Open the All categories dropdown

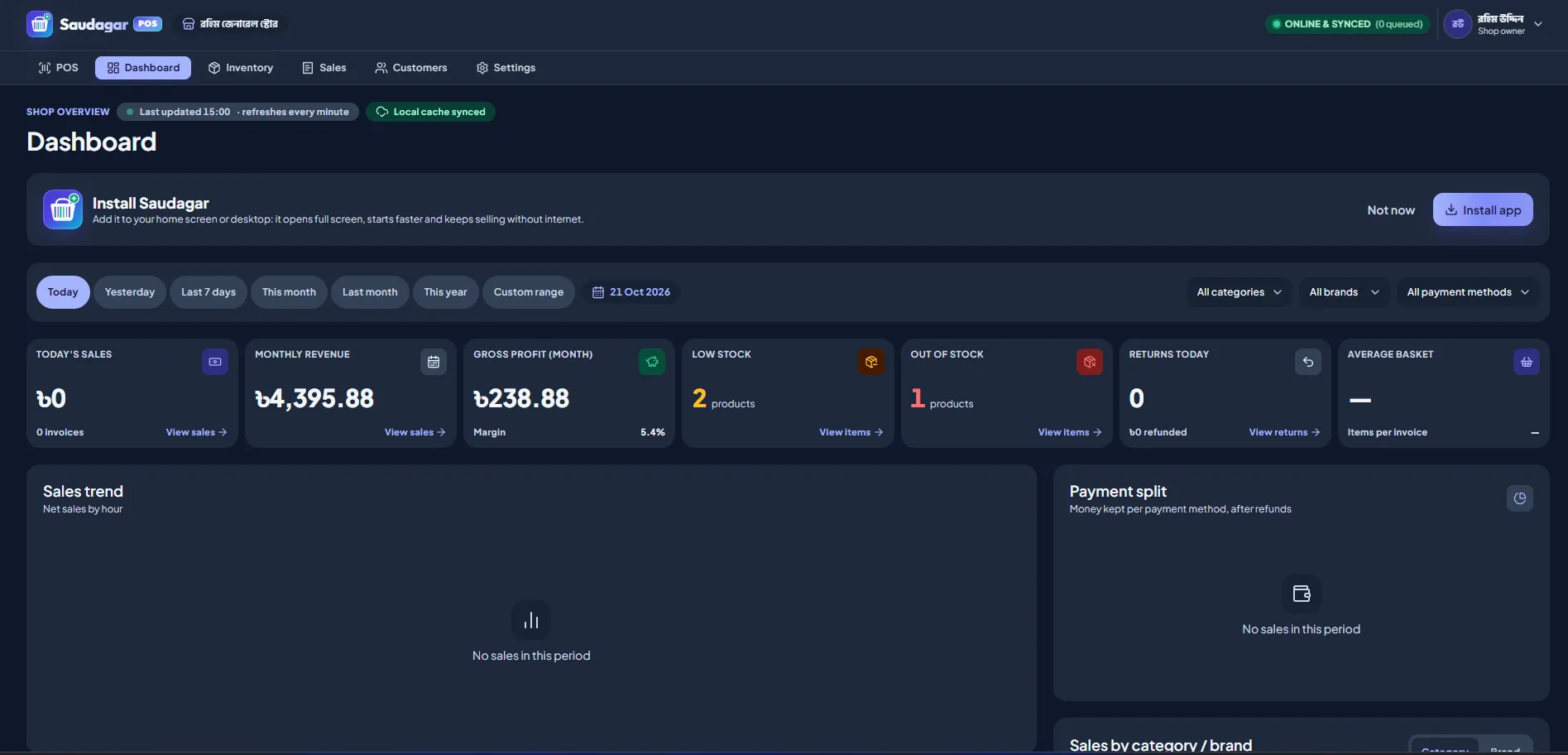(x=1239, y=292)
